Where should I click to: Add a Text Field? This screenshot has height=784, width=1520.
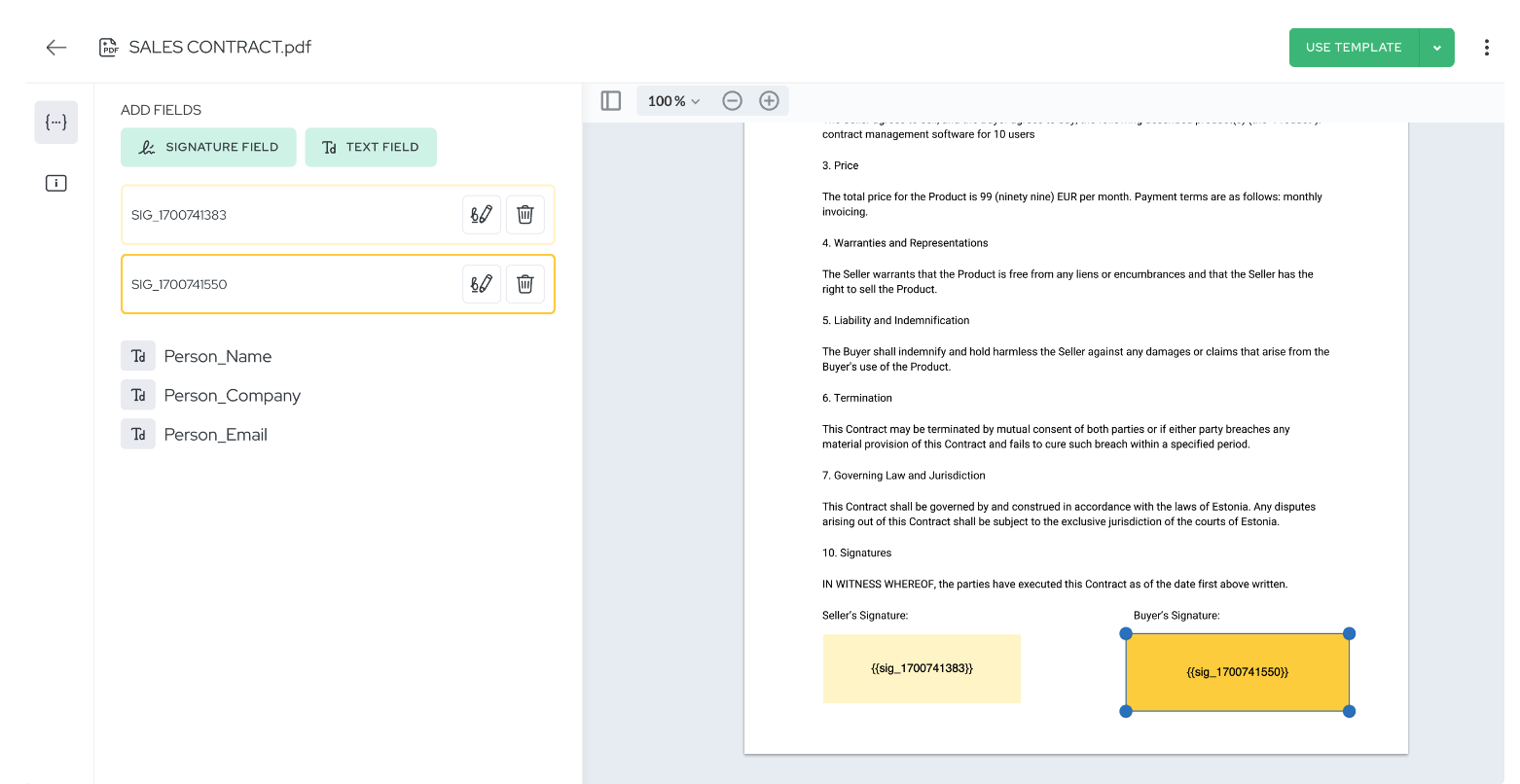pyautogui.click(x=371, y=147)
